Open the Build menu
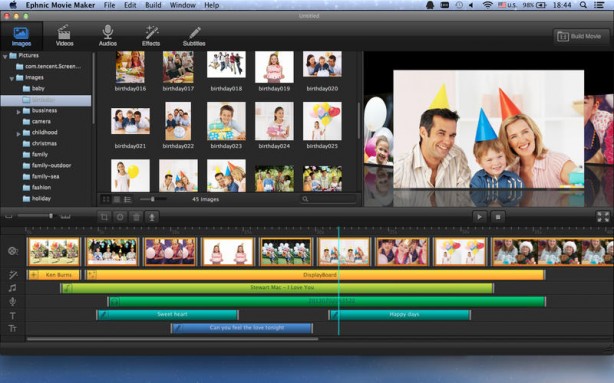 tap(153, 5)
